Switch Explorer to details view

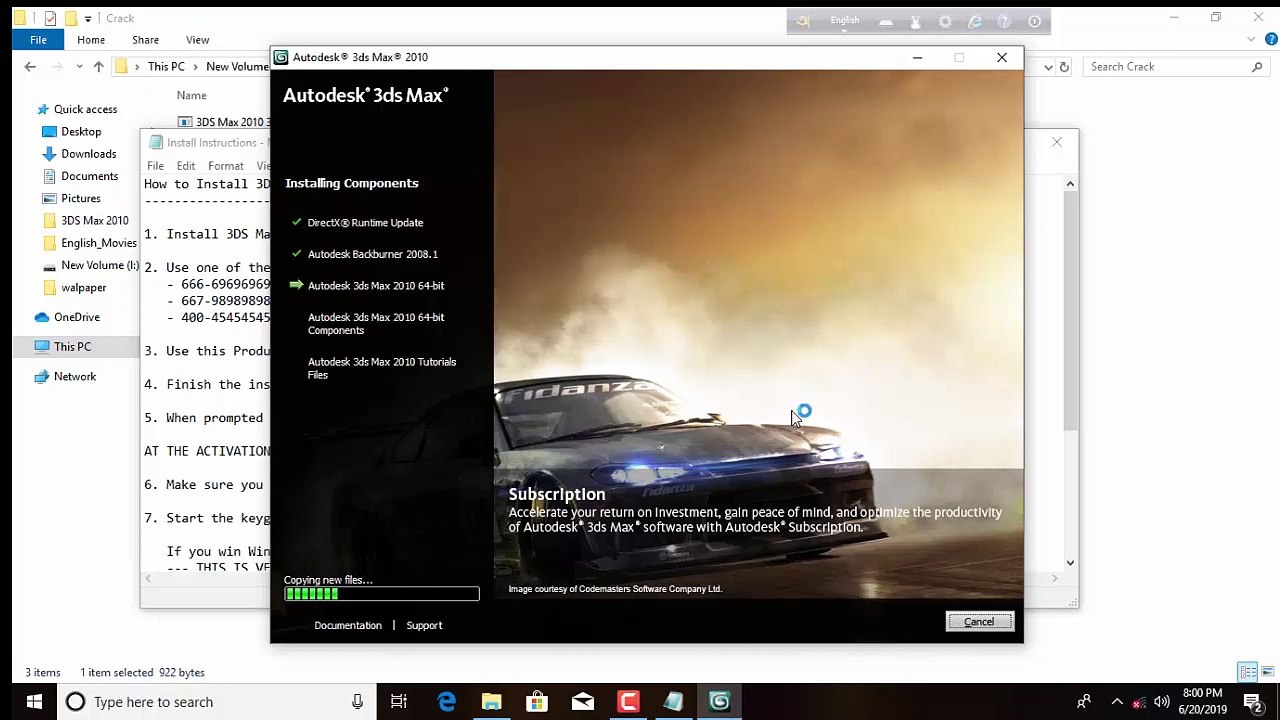coord(1248,673)
